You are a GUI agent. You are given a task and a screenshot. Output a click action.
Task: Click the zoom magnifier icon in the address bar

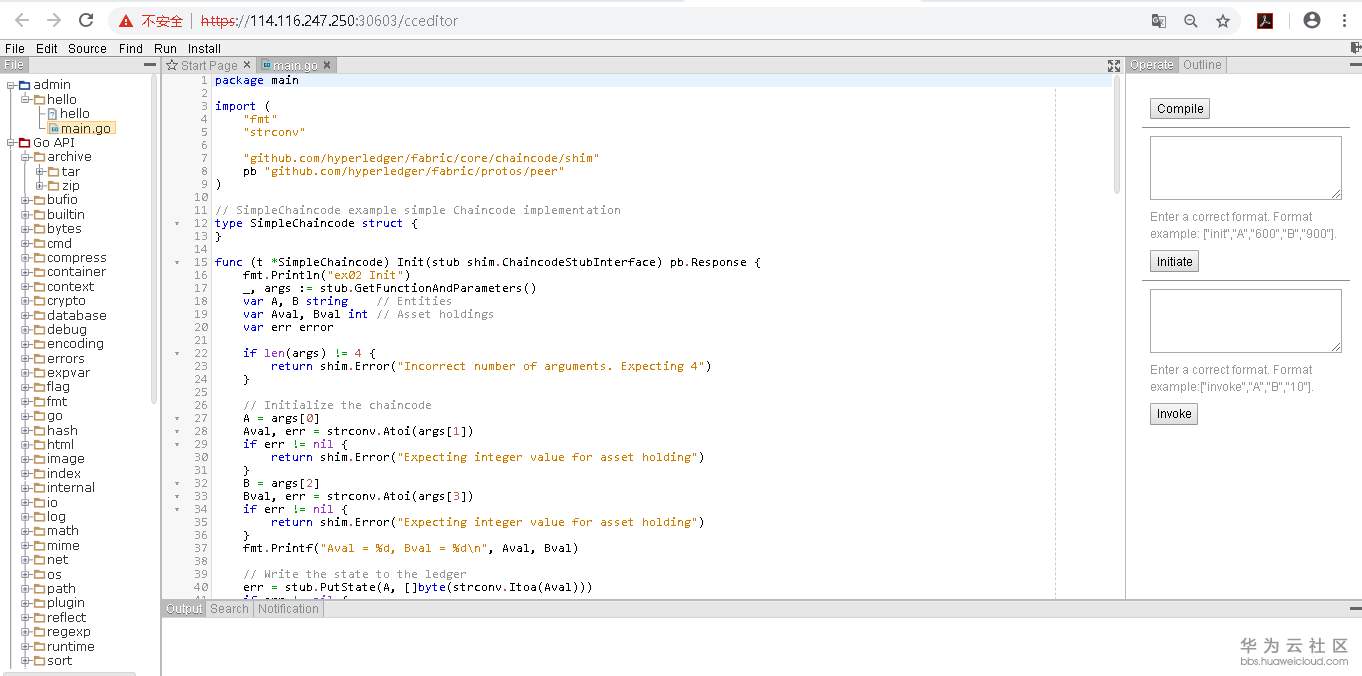(1190, 20)
